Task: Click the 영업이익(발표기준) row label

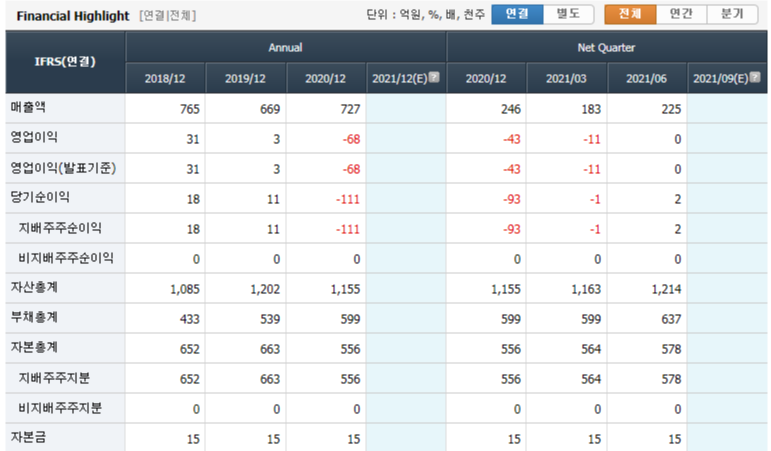Action: tap(63, 168)
